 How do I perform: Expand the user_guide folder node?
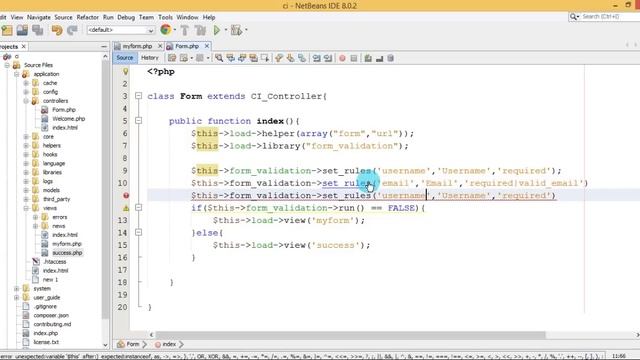tap(16, 298)
